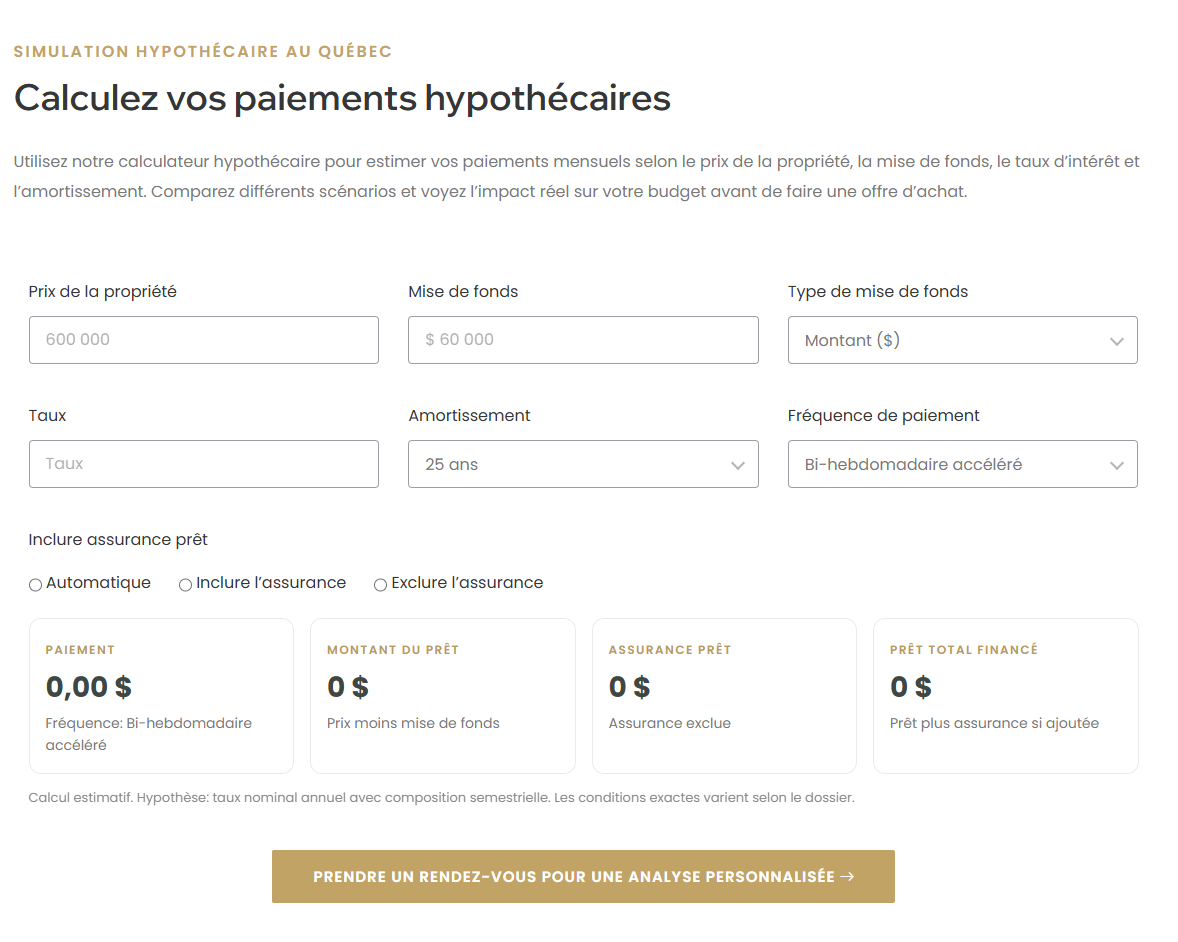Select the Automatique insurance option

pos(35,583)
